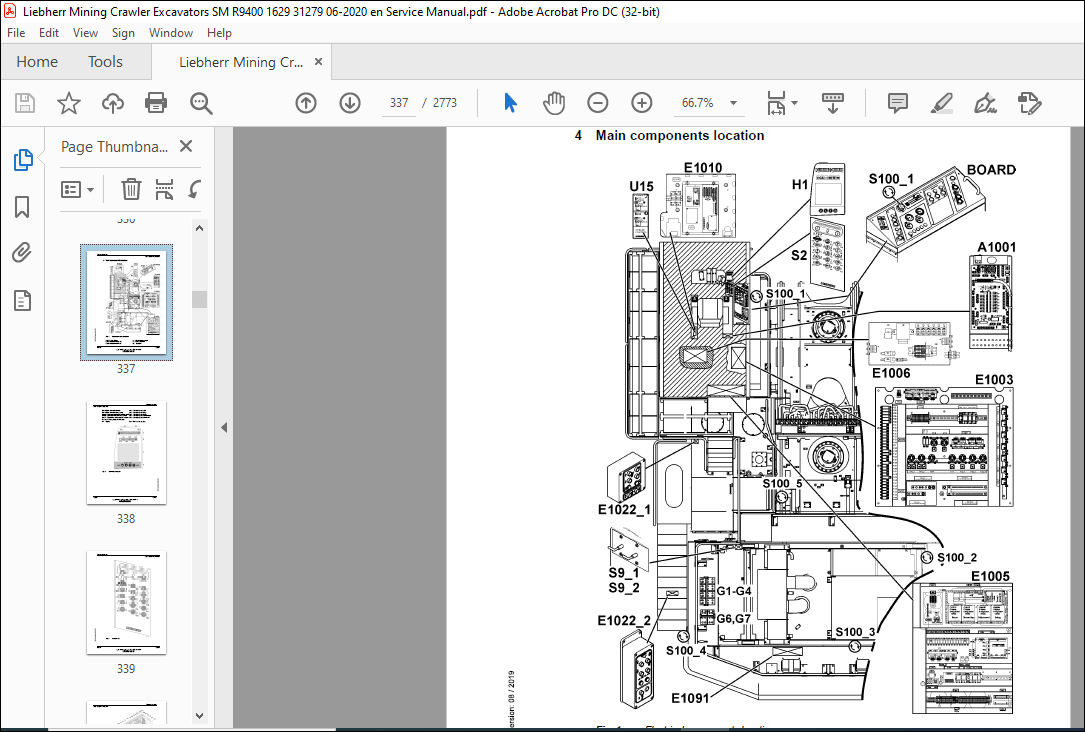Open the File menu
The width and height of the screenshot is (1085, 732).
[x=16, y=33]
